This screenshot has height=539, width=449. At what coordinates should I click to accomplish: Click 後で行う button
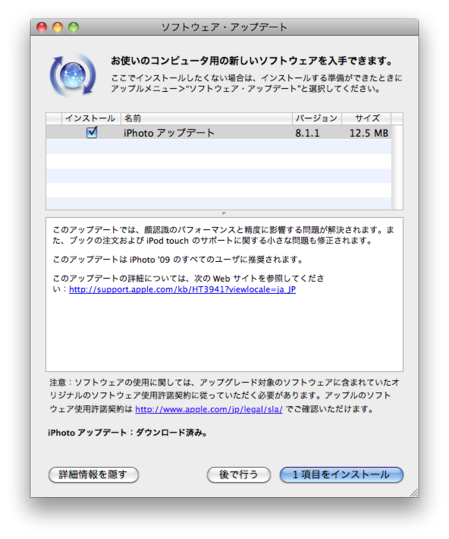(x=239, y=475)
